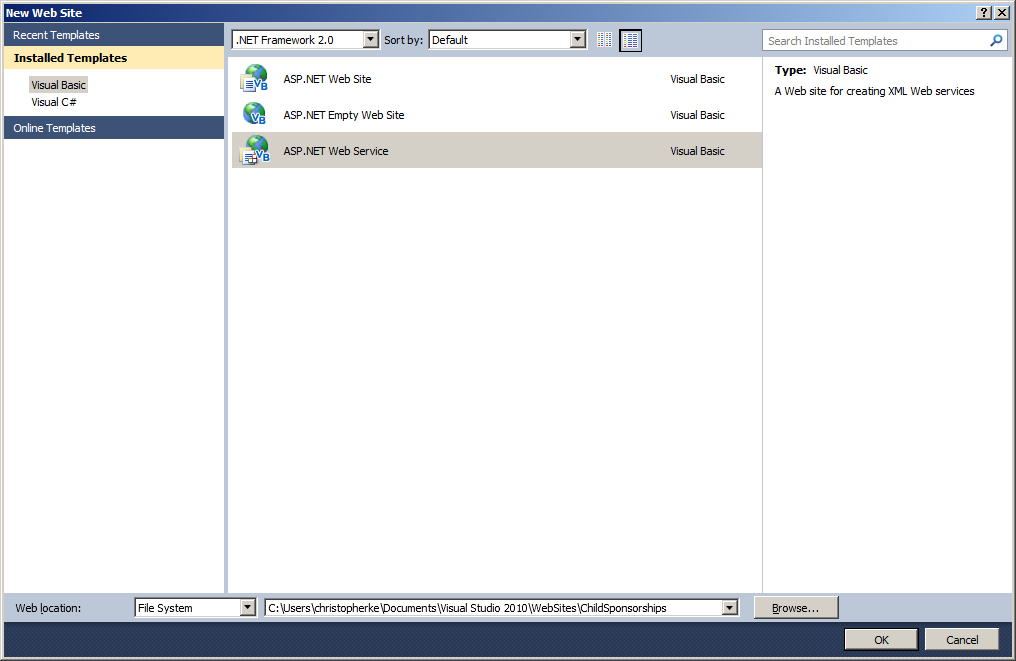Open the Web location type dropdown

pos(248,608)
